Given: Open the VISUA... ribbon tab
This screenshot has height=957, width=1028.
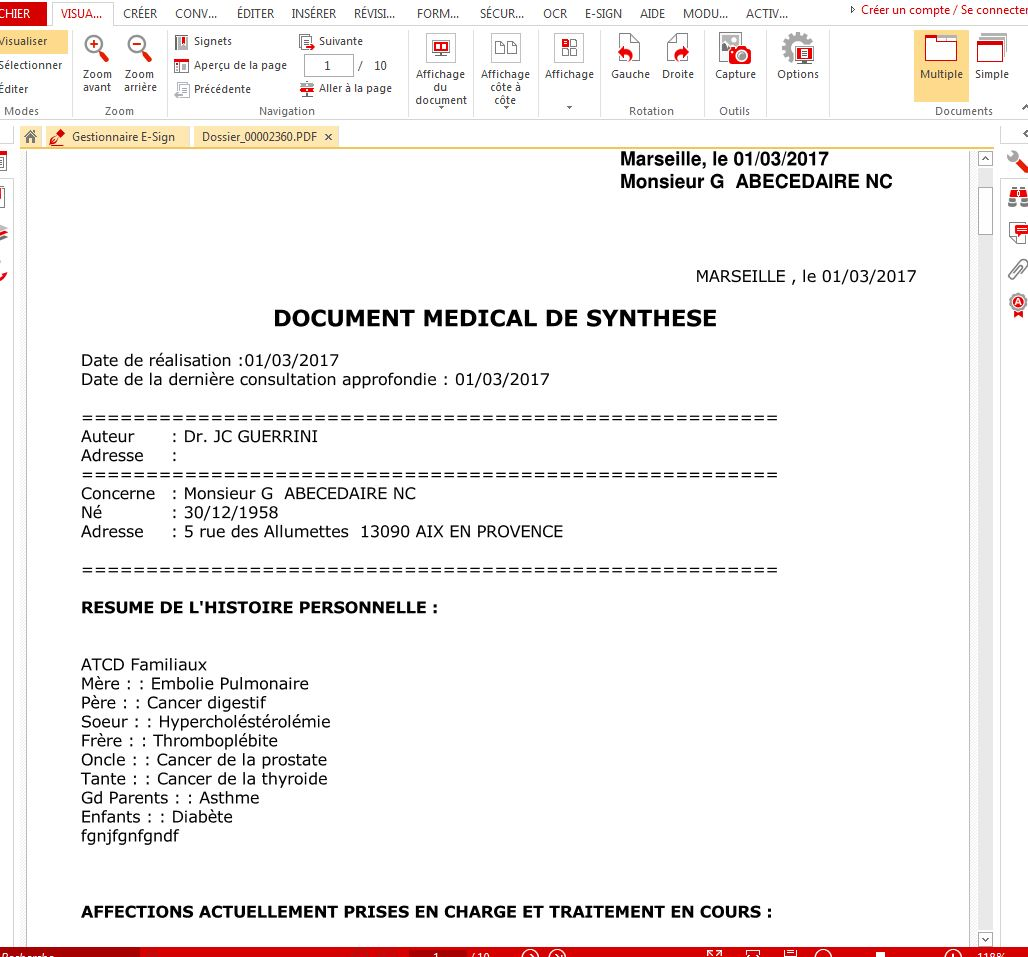Looking at the screenshot, I should [81, 14].
